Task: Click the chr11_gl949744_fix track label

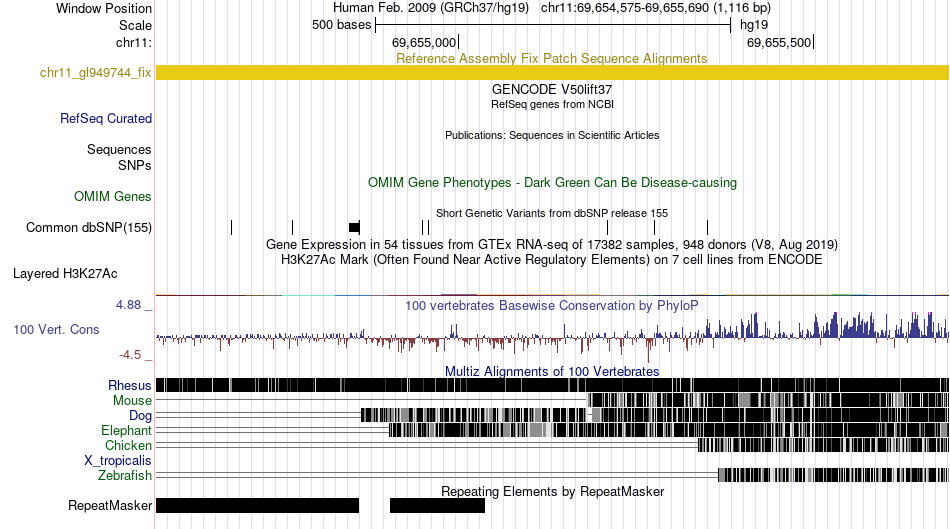Action: (x=95, y=73)
